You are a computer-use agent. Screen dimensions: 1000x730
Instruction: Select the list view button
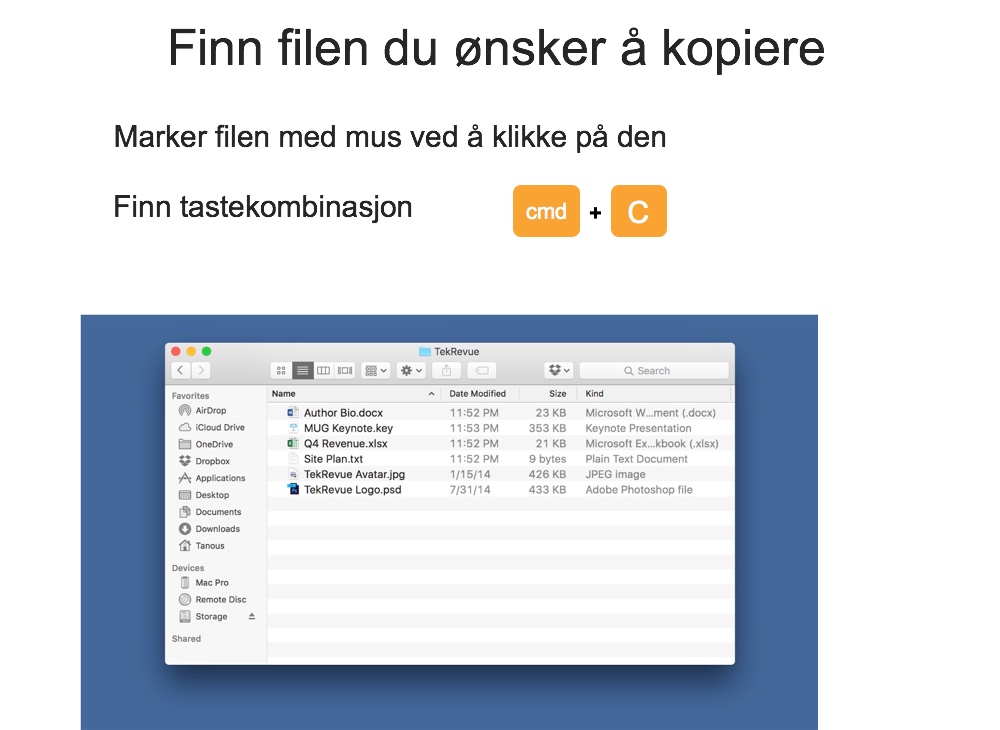pyautogui.click(x=302, y=370)
